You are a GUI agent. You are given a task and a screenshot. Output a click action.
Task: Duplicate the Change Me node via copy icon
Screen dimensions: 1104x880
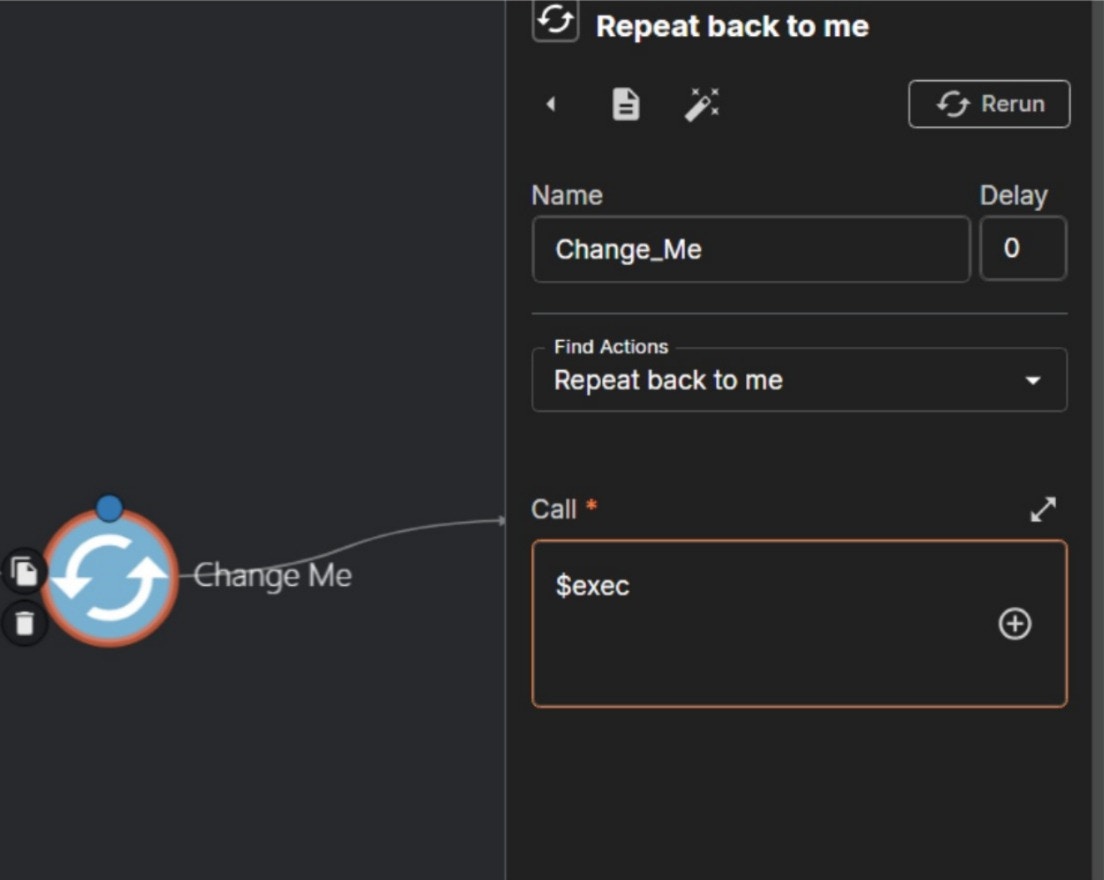pyautogui.click(x=24, y=571)
